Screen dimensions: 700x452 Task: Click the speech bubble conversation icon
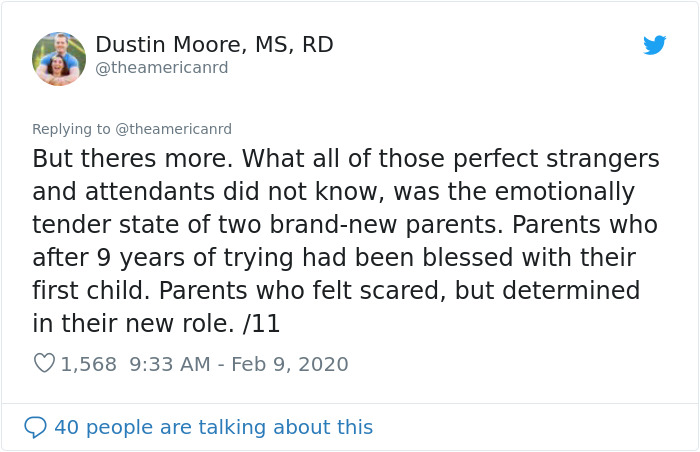[35, 427]
